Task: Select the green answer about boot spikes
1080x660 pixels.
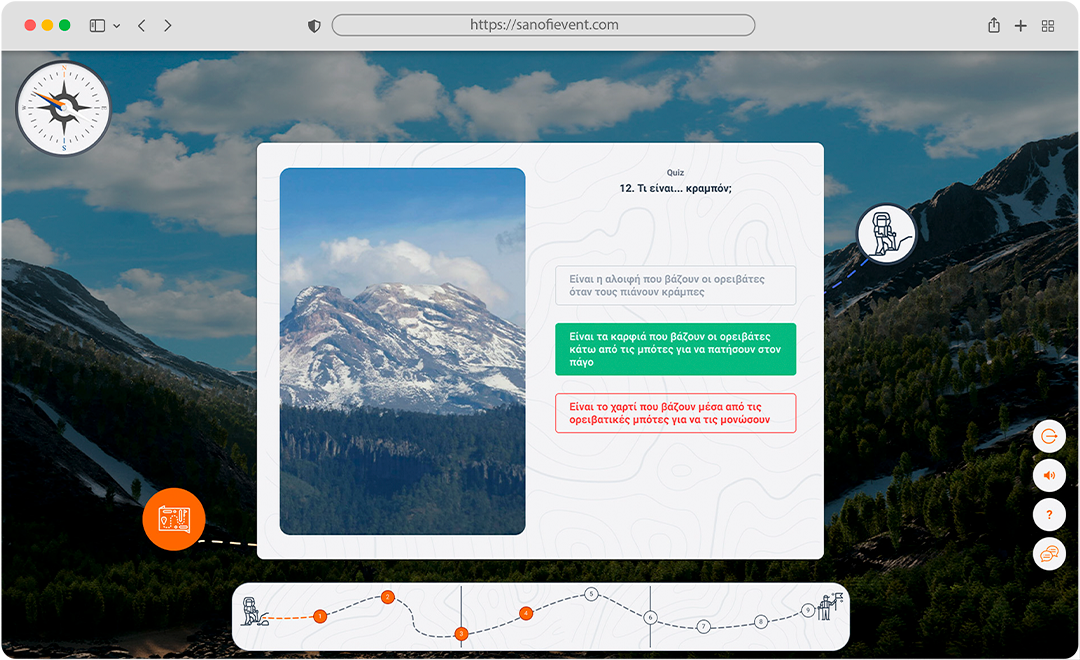Action: [x=676, y=349]
